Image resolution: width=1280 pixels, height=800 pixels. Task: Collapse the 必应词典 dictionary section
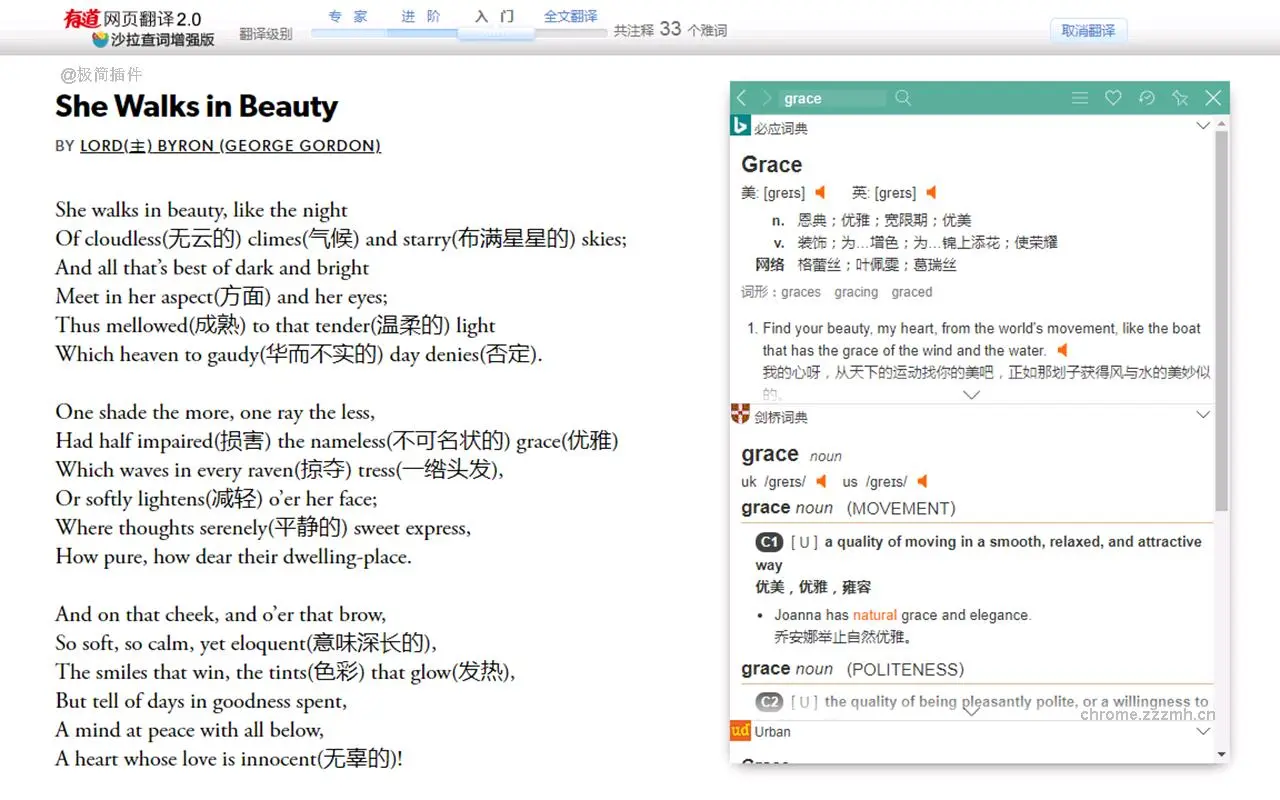pyautogui.click(x=1203, y=126)
